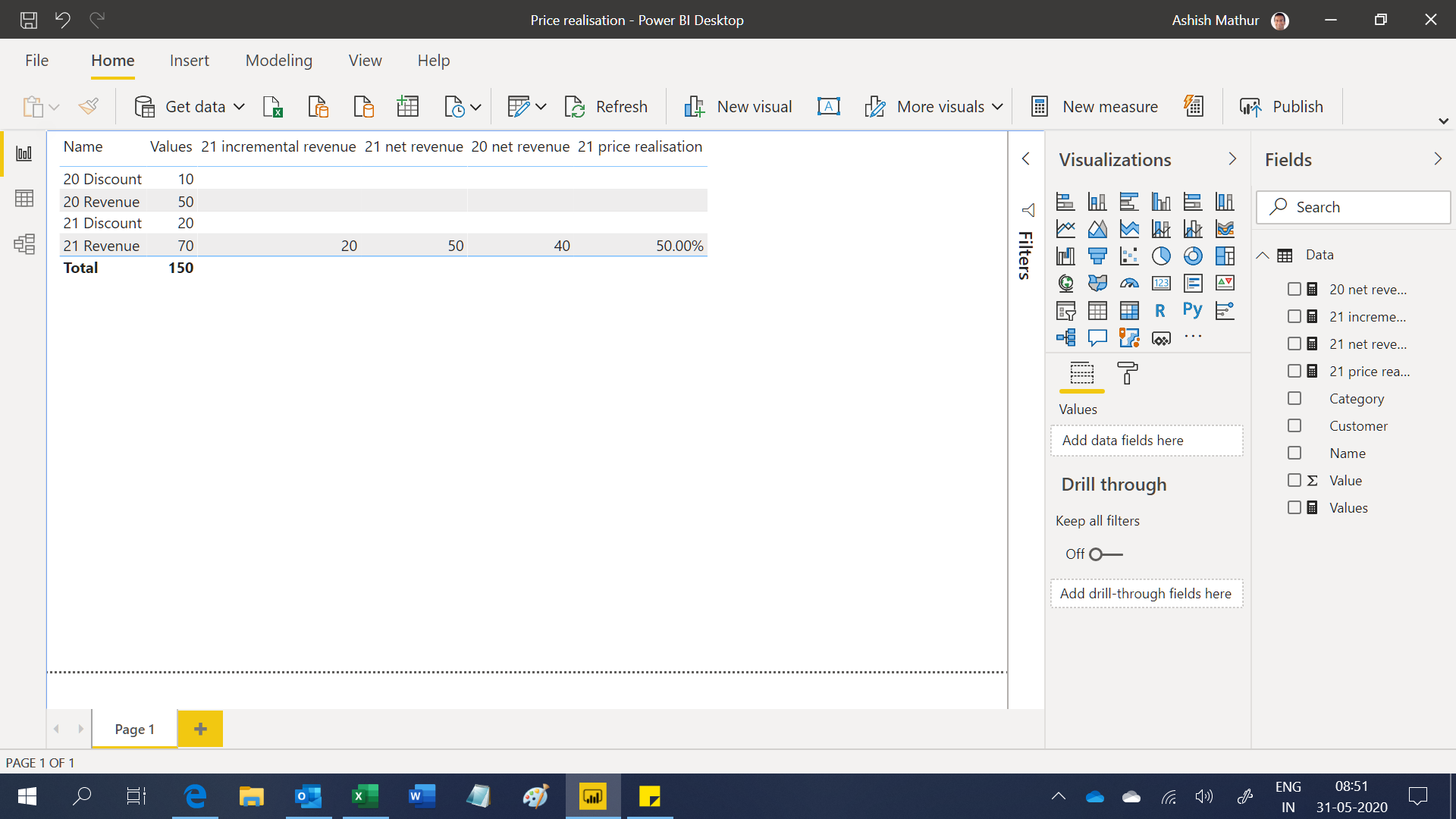Check the Customer field checkbox
This screenshot has height=819, width=1456.
coord(1294,425)
